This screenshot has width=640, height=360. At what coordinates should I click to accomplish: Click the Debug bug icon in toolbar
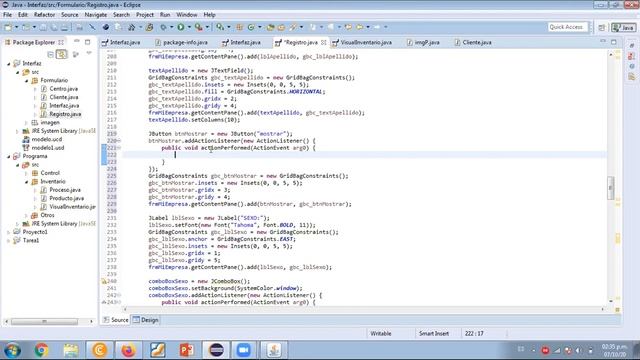point(163,27)
